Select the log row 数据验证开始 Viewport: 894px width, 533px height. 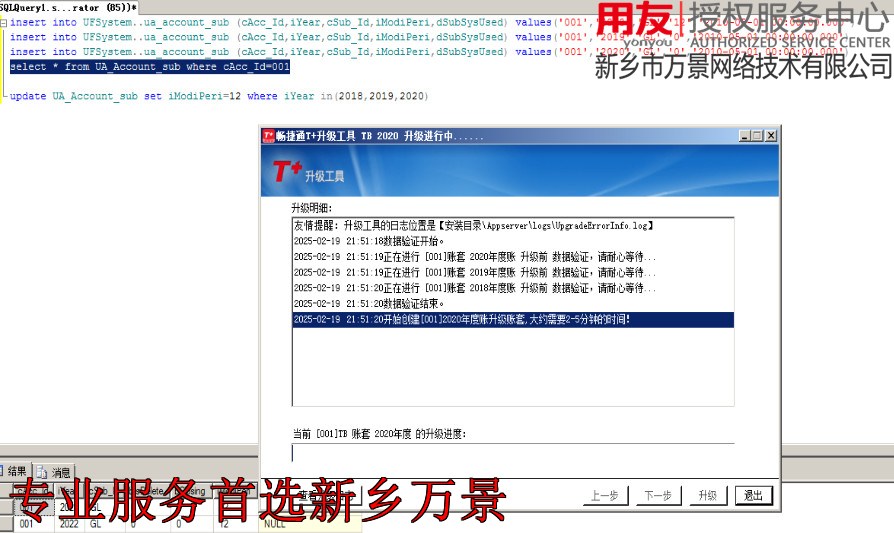click(x=513, y=241)
